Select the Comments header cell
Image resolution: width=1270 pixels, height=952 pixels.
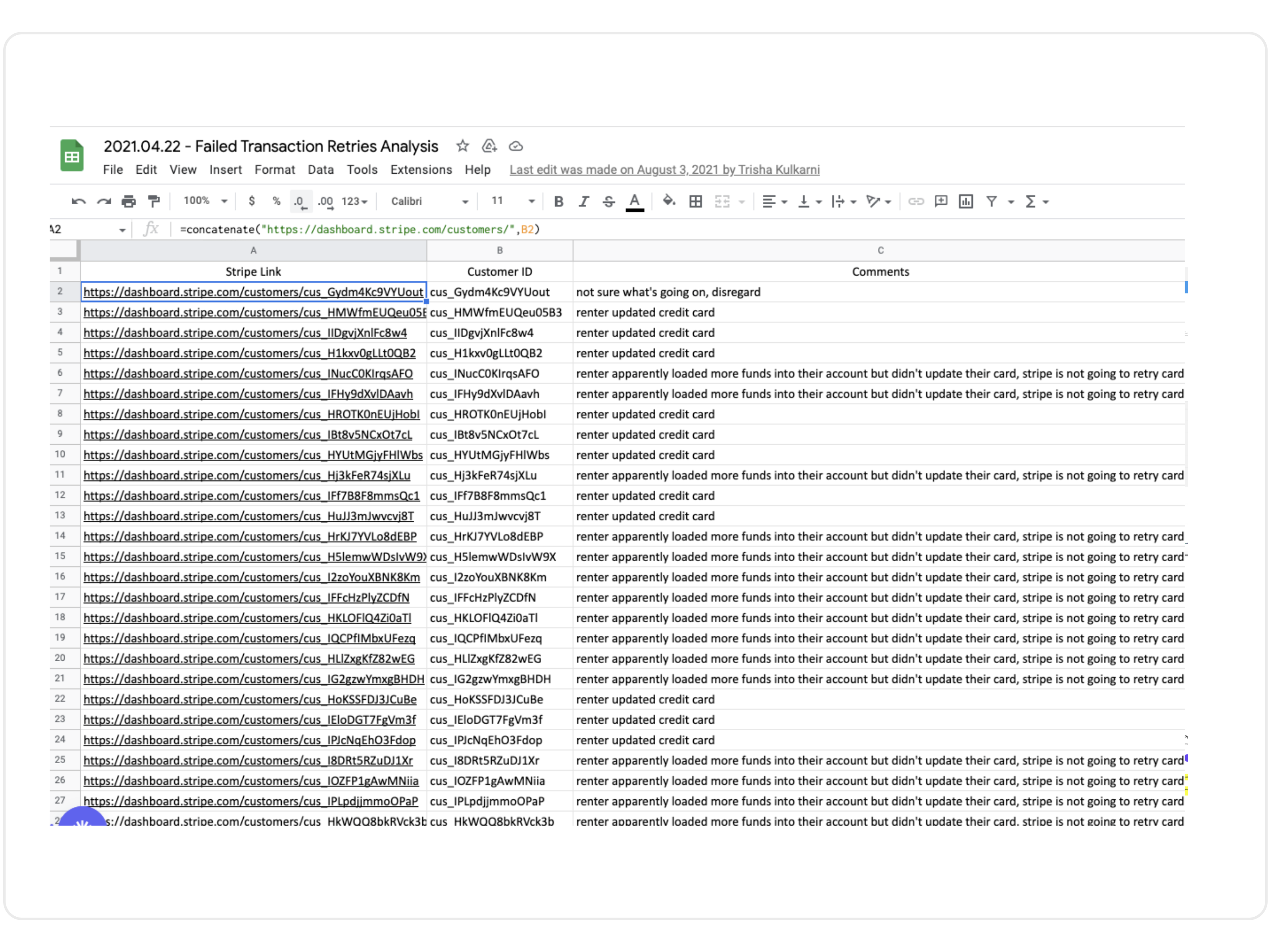[x=879, y=272]
